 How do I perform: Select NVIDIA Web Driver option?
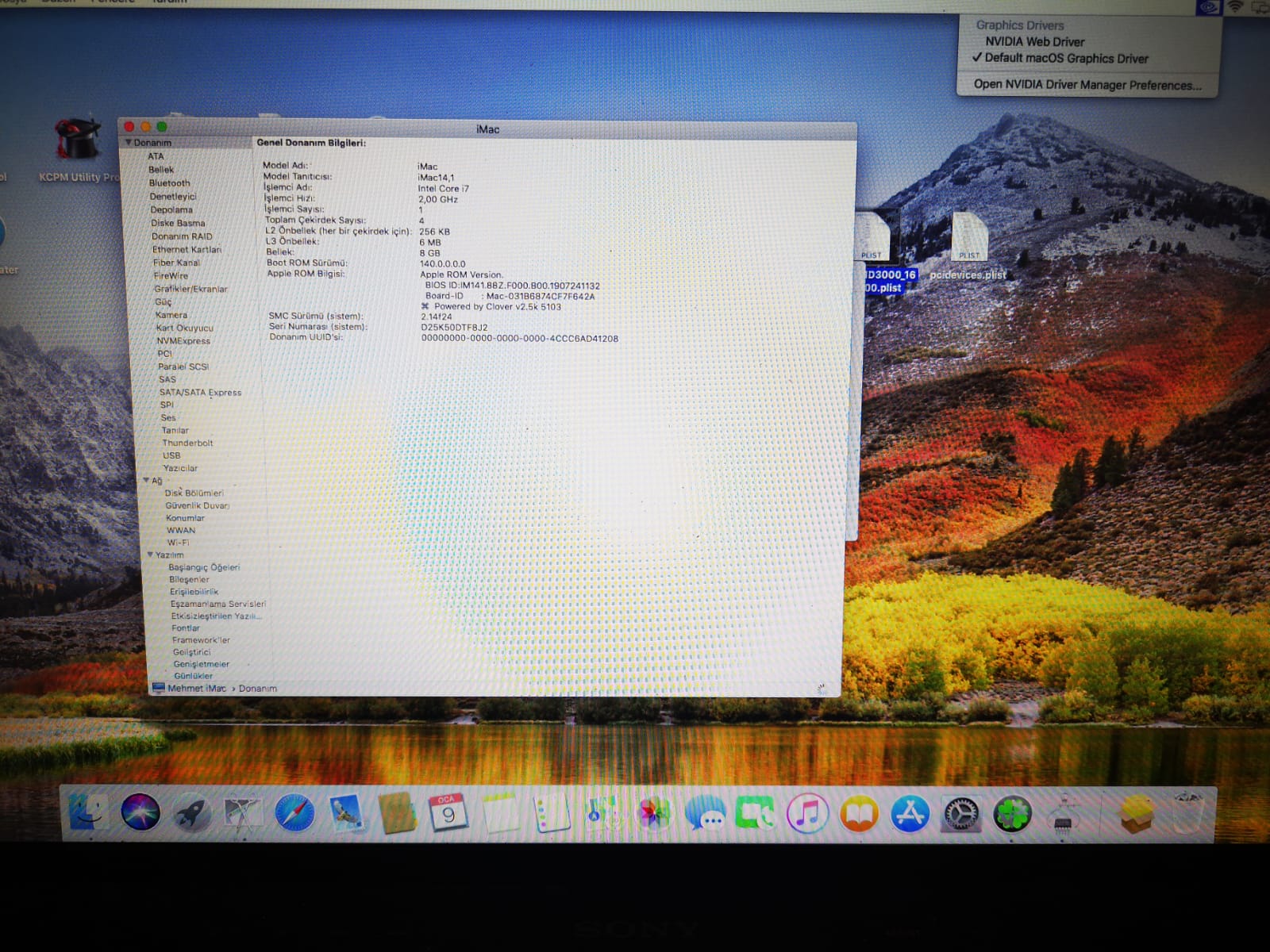(x=1034, y=42)
